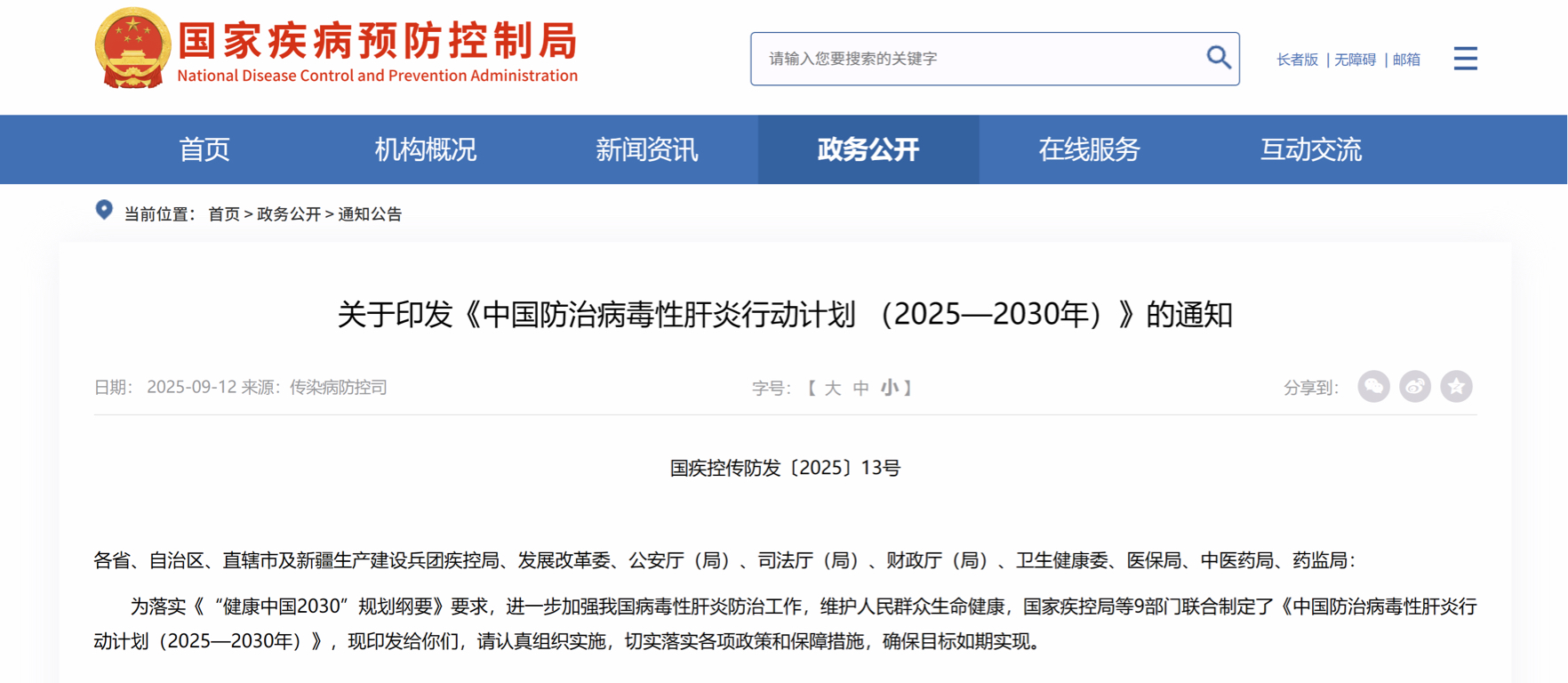The height and width of the screenshot is (683, 1568).
Task: Open 在线服务 nav tab
Action: pos(1090,149)
